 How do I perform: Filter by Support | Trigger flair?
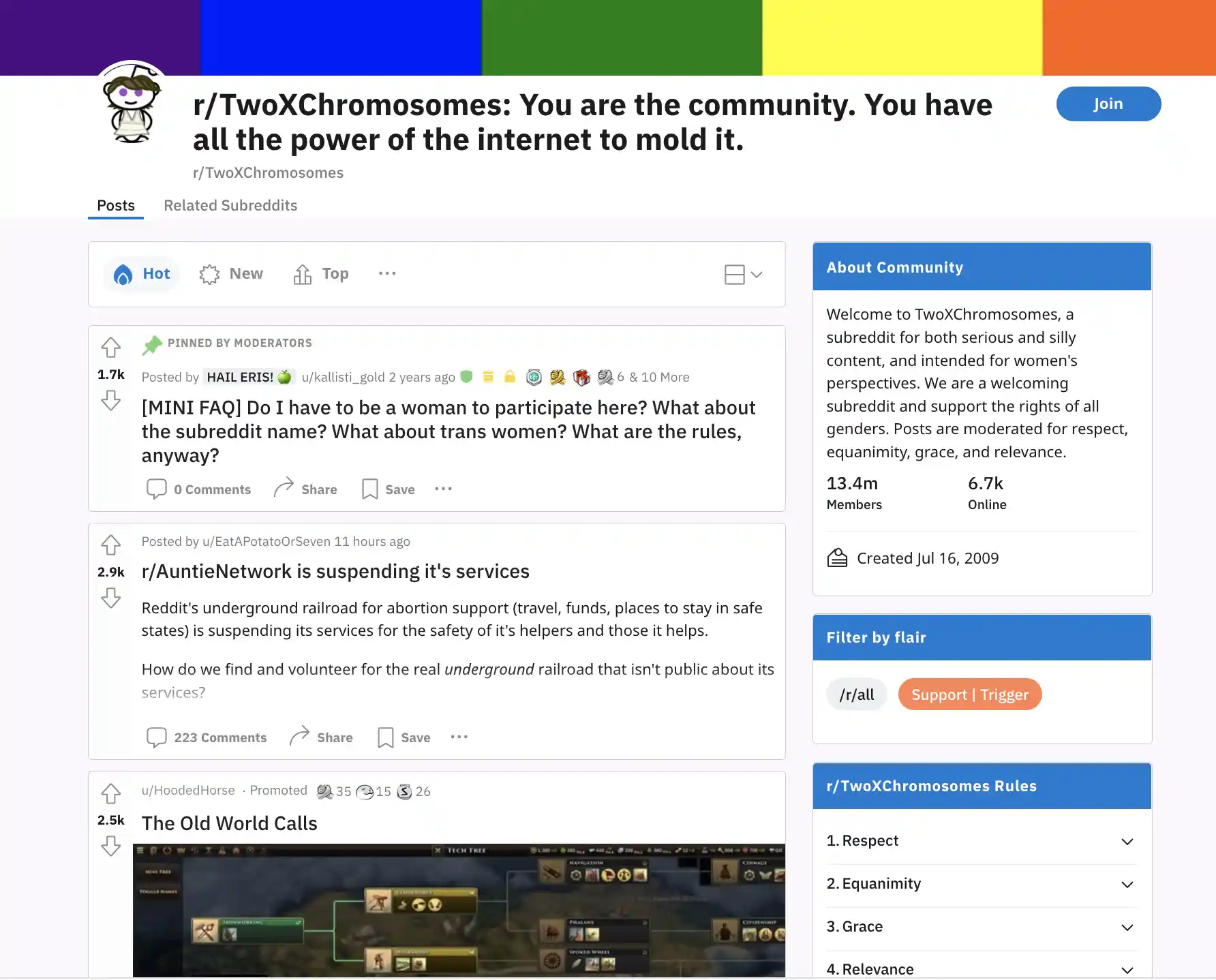tap(970, 694)
